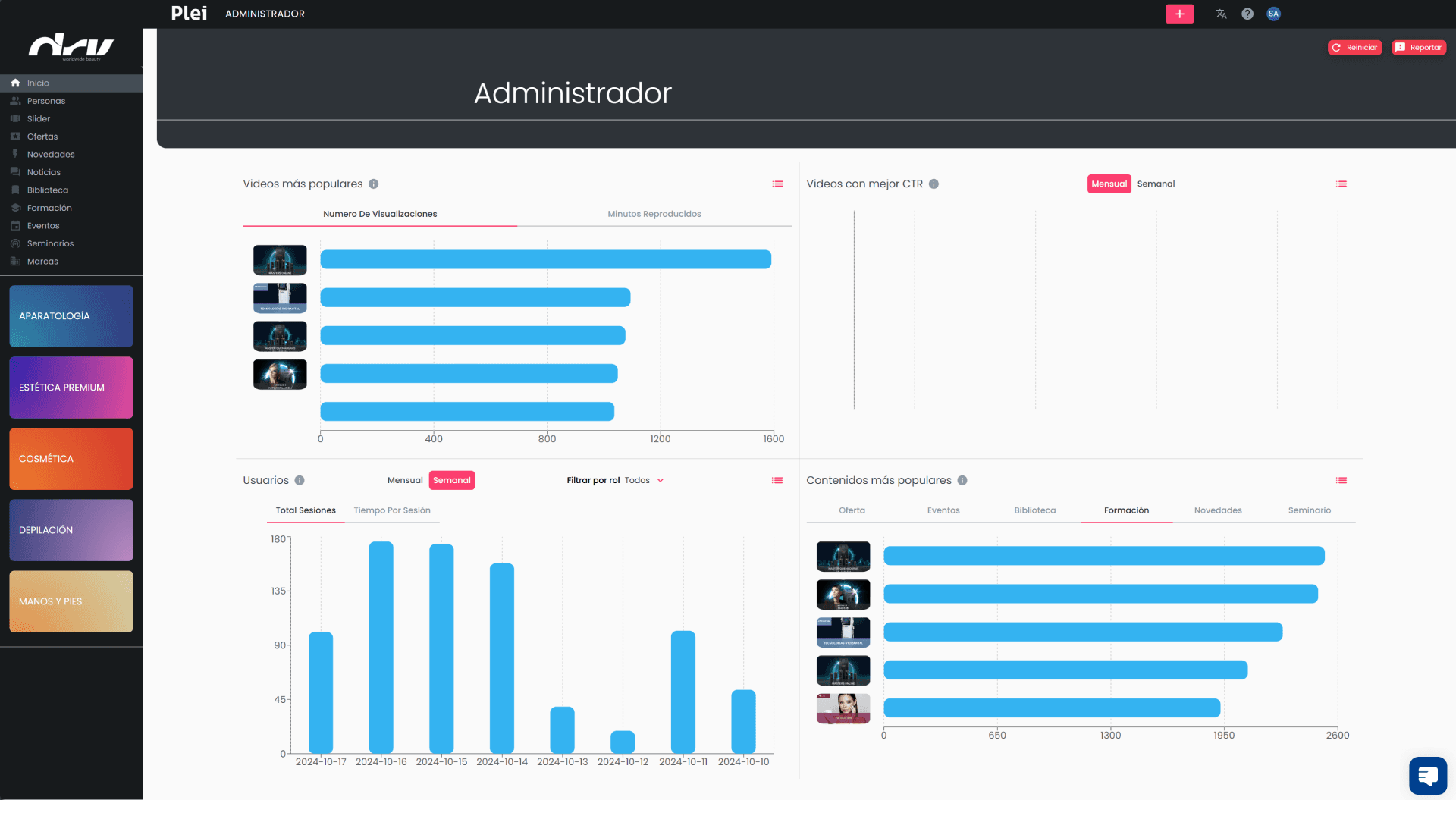The width and height of the screenshot is (1456, 819).
Task: Select Mensual in the Usuarios panel
Action: [405, 480]
